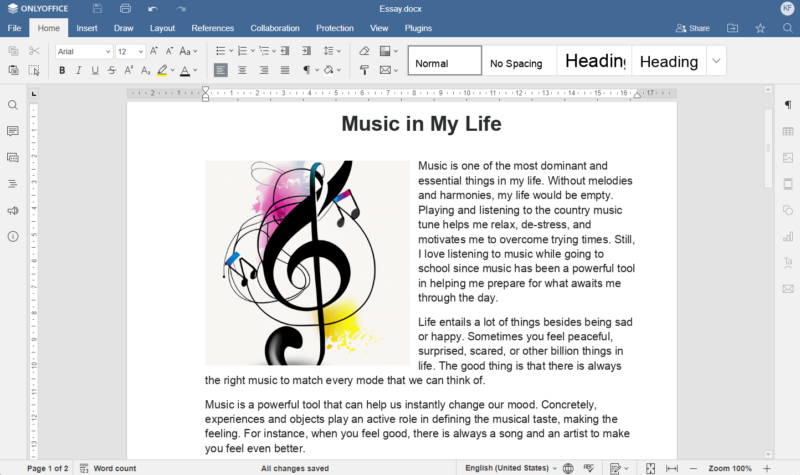Apply the yellow highlight color

[162, 70]
